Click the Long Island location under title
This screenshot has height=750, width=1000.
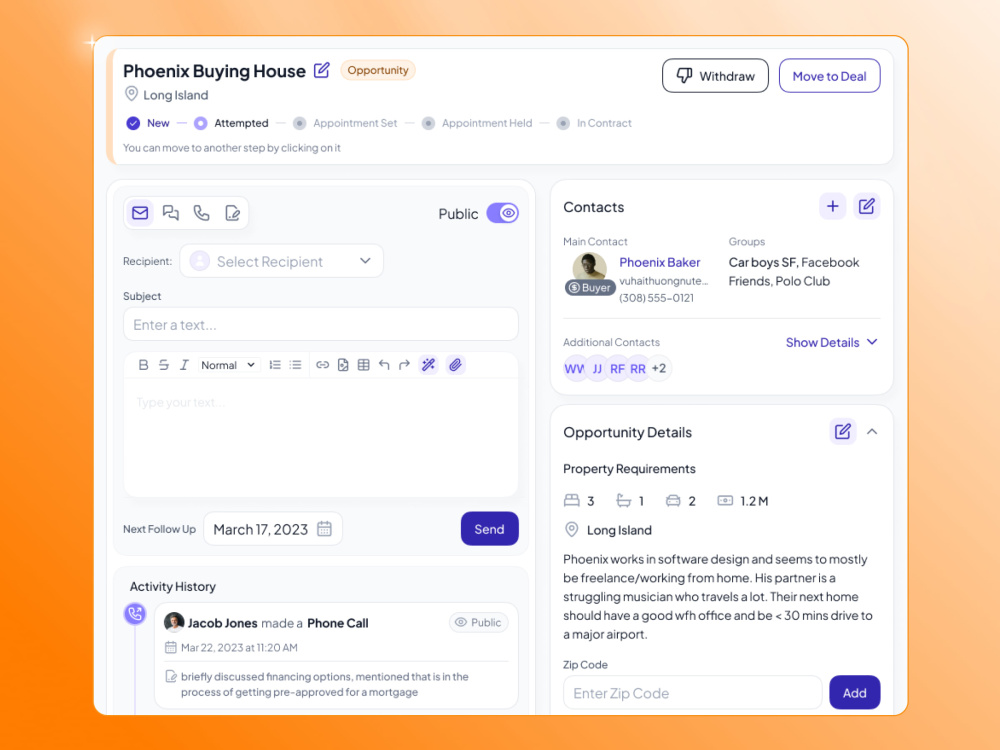[x=166, y=95]
